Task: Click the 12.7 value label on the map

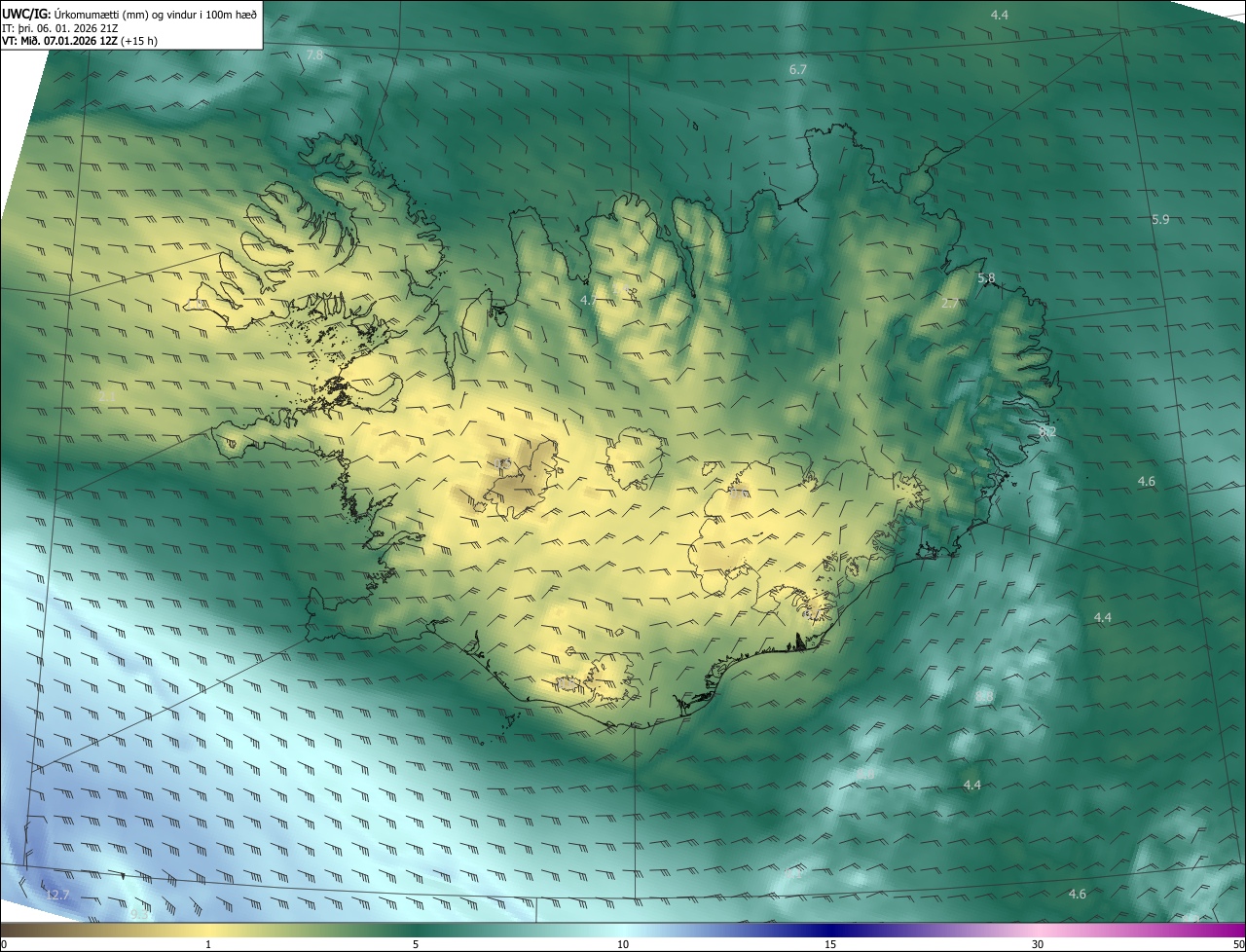Action: (58, 895)
